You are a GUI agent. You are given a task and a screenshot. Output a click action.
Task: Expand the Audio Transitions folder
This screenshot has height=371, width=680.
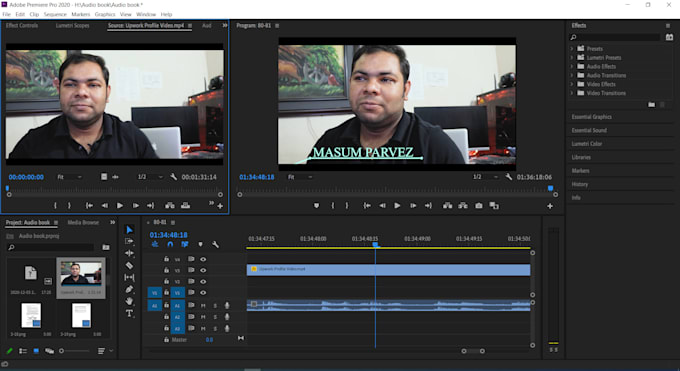click(x=572, y=75)
